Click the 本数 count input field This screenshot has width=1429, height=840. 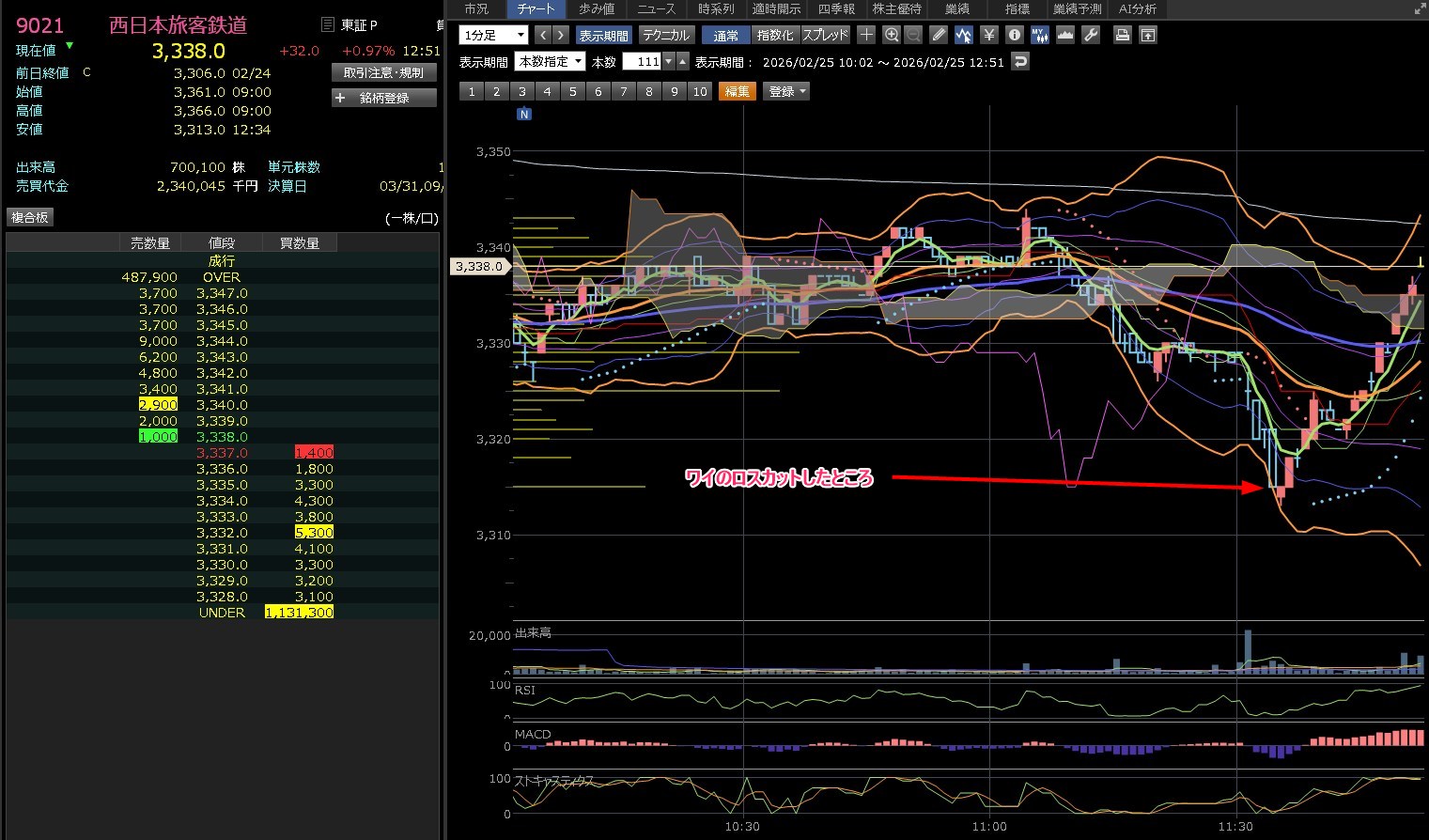point(643,61)
